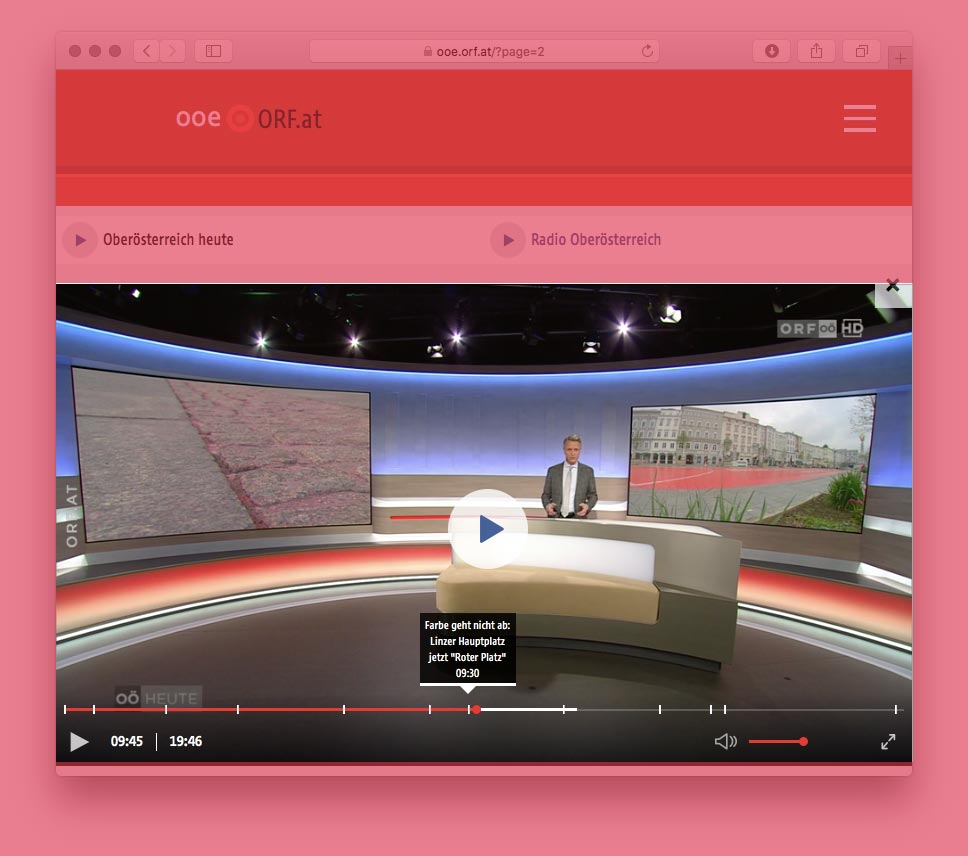This screenshot has height=856, width=968.
Task: Click the ooe ORF.at logo
Action: pyautogui.click(x=249, y=118)
